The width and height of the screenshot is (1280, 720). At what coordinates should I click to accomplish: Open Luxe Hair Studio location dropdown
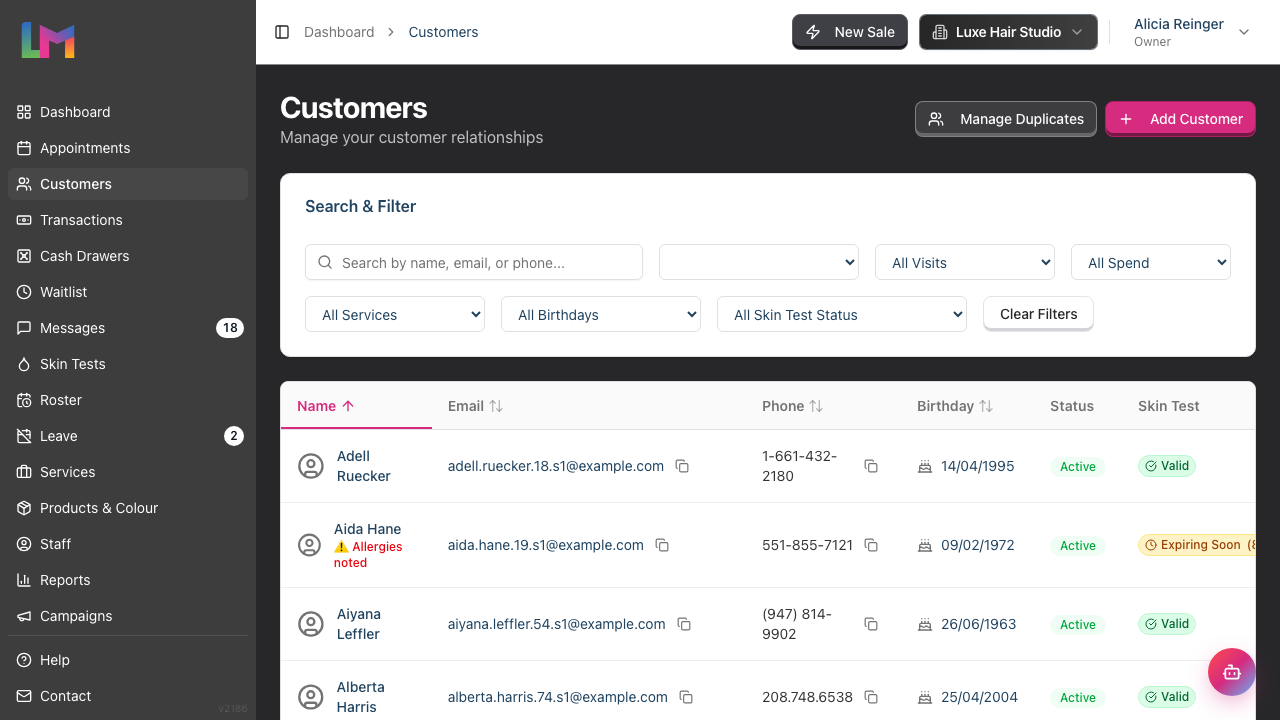1008,32
